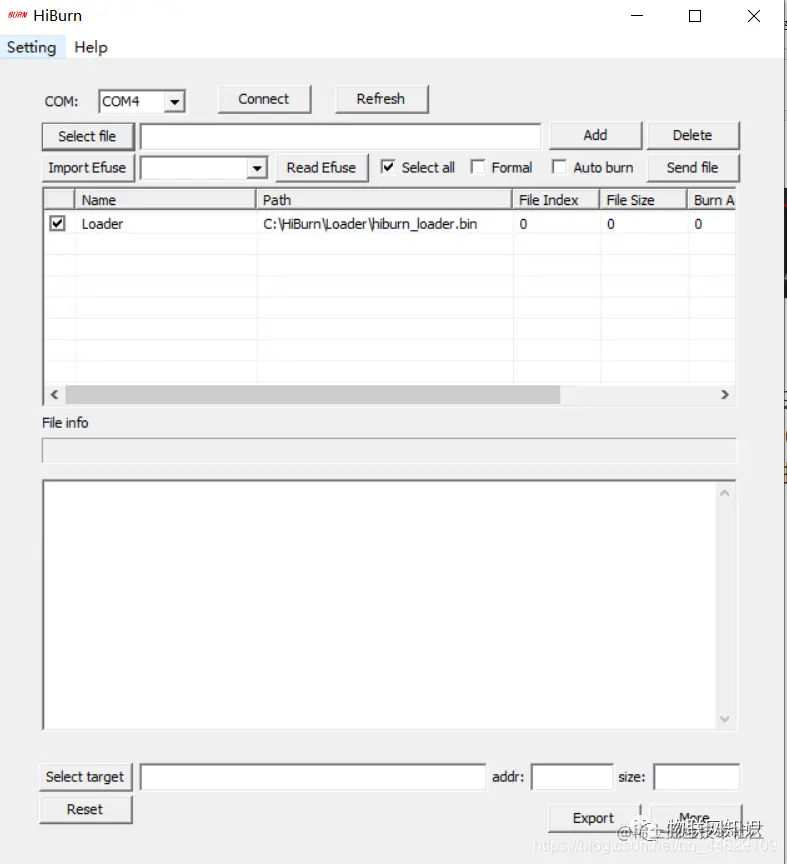The width and height of the screenshot is (787, 864).
Task: Click the table's right scroll arrow
Action: coord(725,395)
